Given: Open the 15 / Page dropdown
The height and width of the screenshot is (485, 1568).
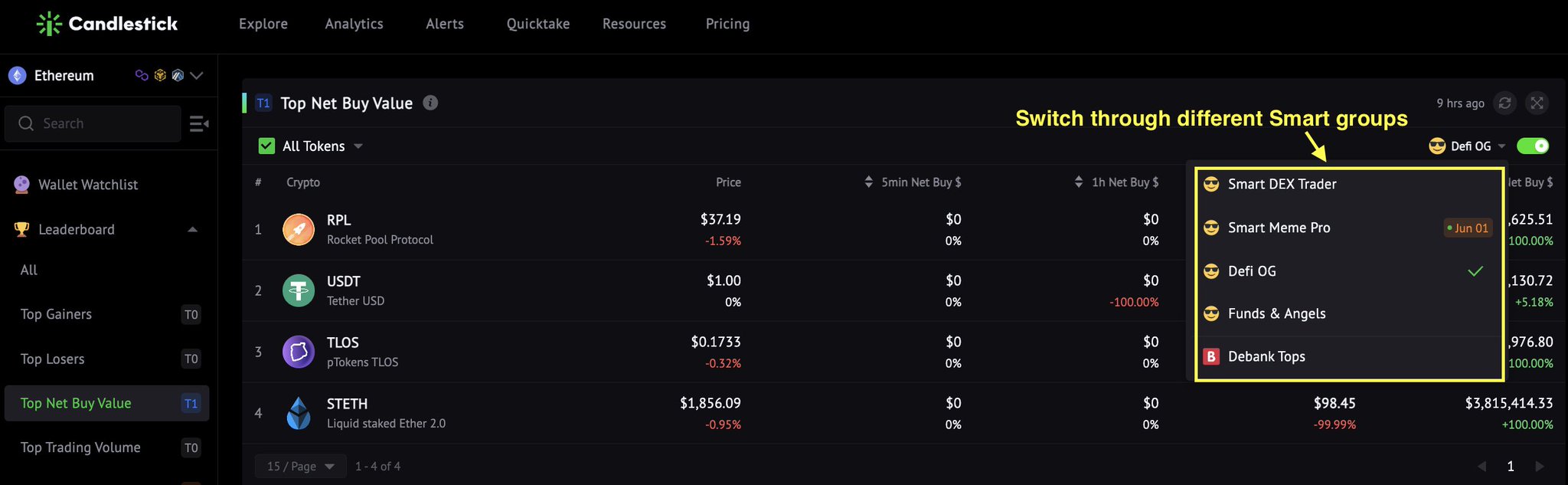Looking at the screenshot, I should (x=300, y=466).
